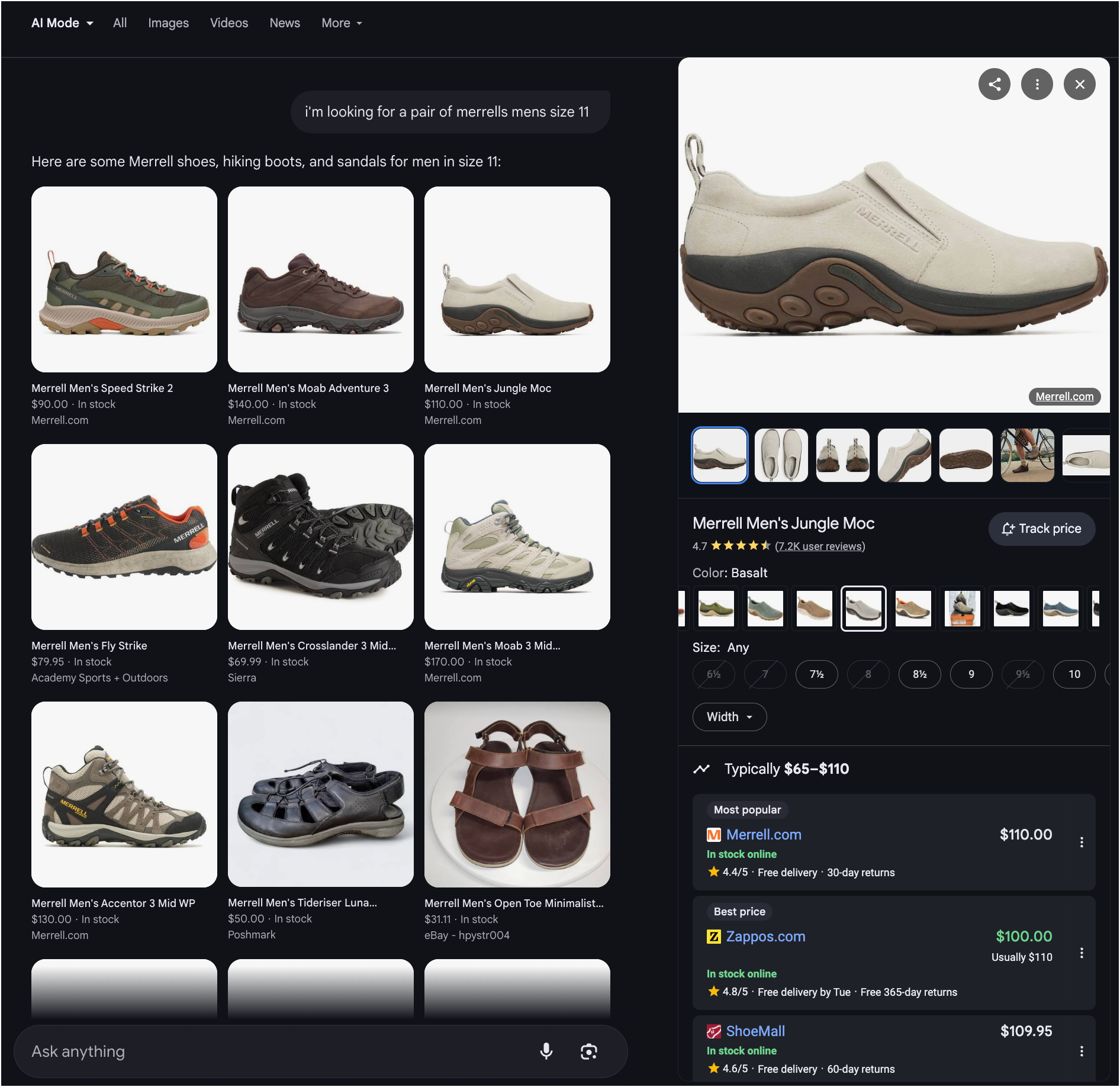Select the top-view pair thumbnail
The height and width of the screenshot is (1087, 1120).
781,455
